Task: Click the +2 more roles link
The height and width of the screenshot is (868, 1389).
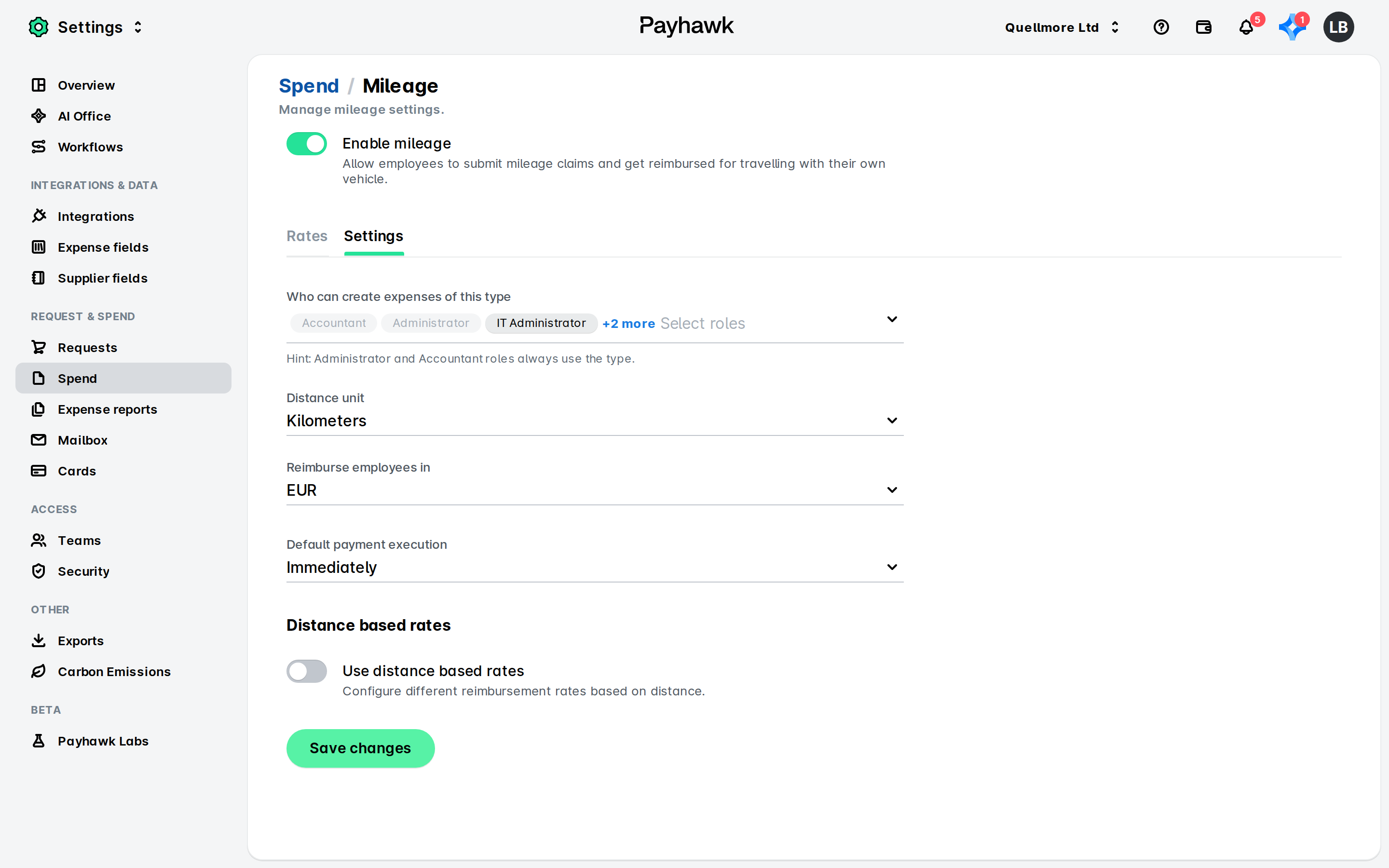Action: point(628,324)
